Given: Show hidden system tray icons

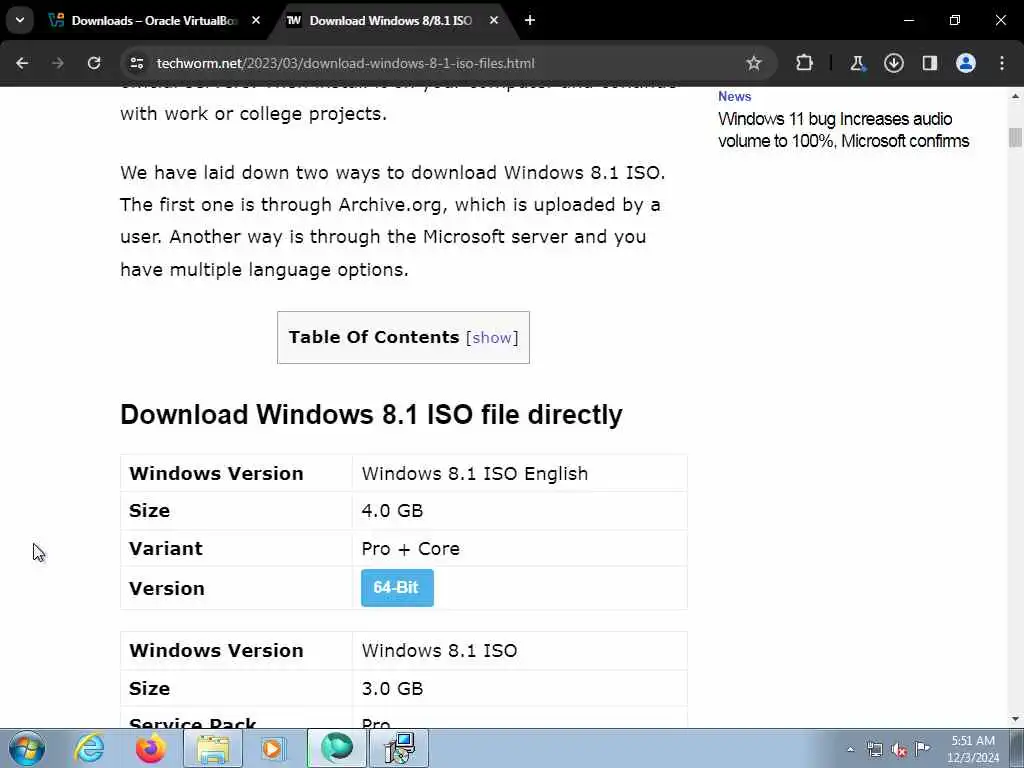Looking at the screenshot, I should [850, 750].
